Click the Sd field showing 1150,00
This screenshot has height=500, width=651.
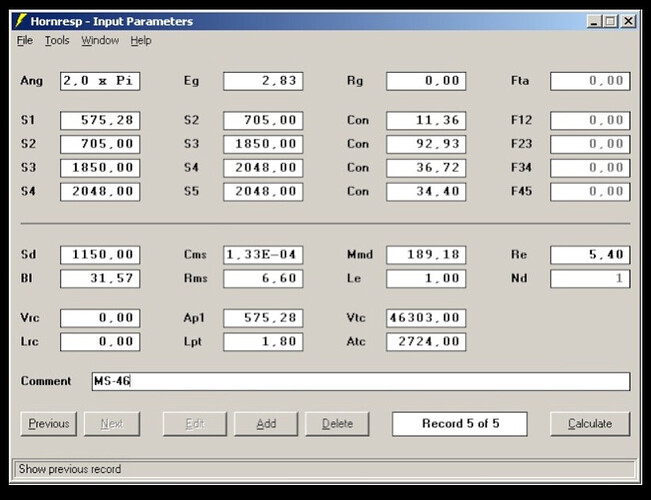click(x=100, y=255)
